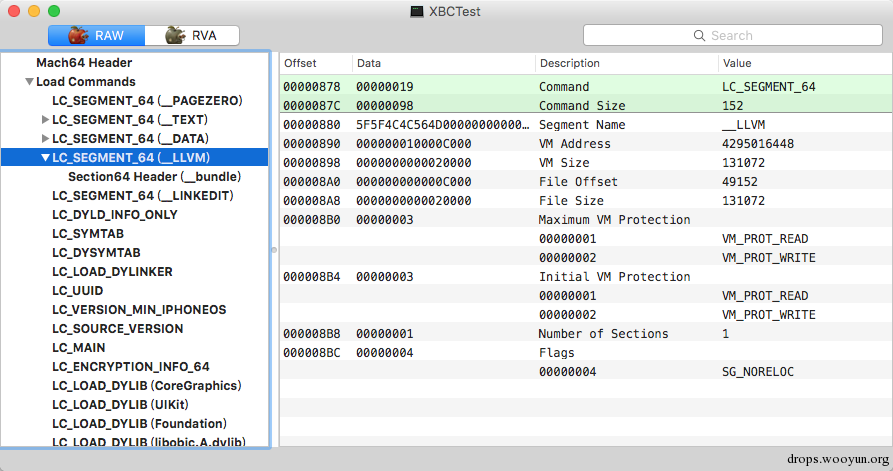Open LC_SEGMENT_64 (__LINKEDIT) entry
This screenshot has height=471, width=893.
pyautogui.click(x=143, y=196)
